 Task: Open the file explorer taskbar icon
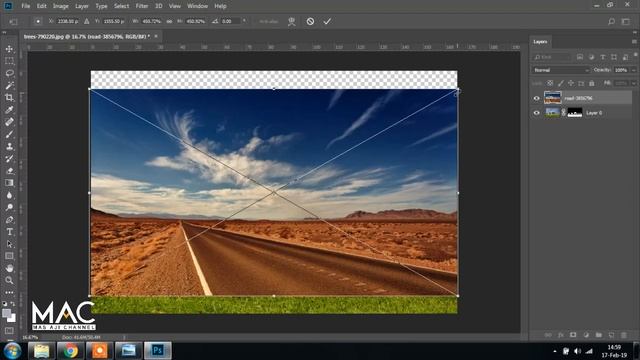(41, 351)
